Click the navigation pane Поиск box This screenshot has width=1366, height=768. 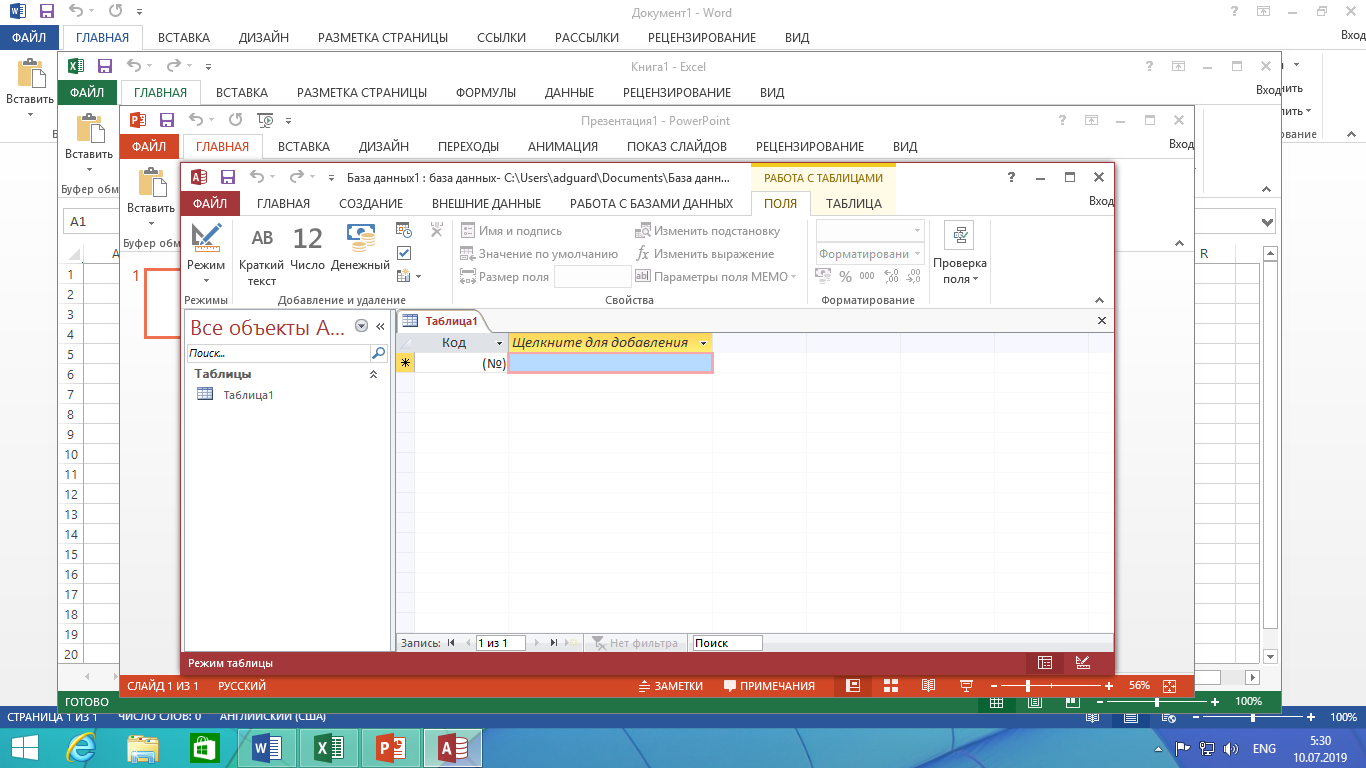[x=278, y=353]
